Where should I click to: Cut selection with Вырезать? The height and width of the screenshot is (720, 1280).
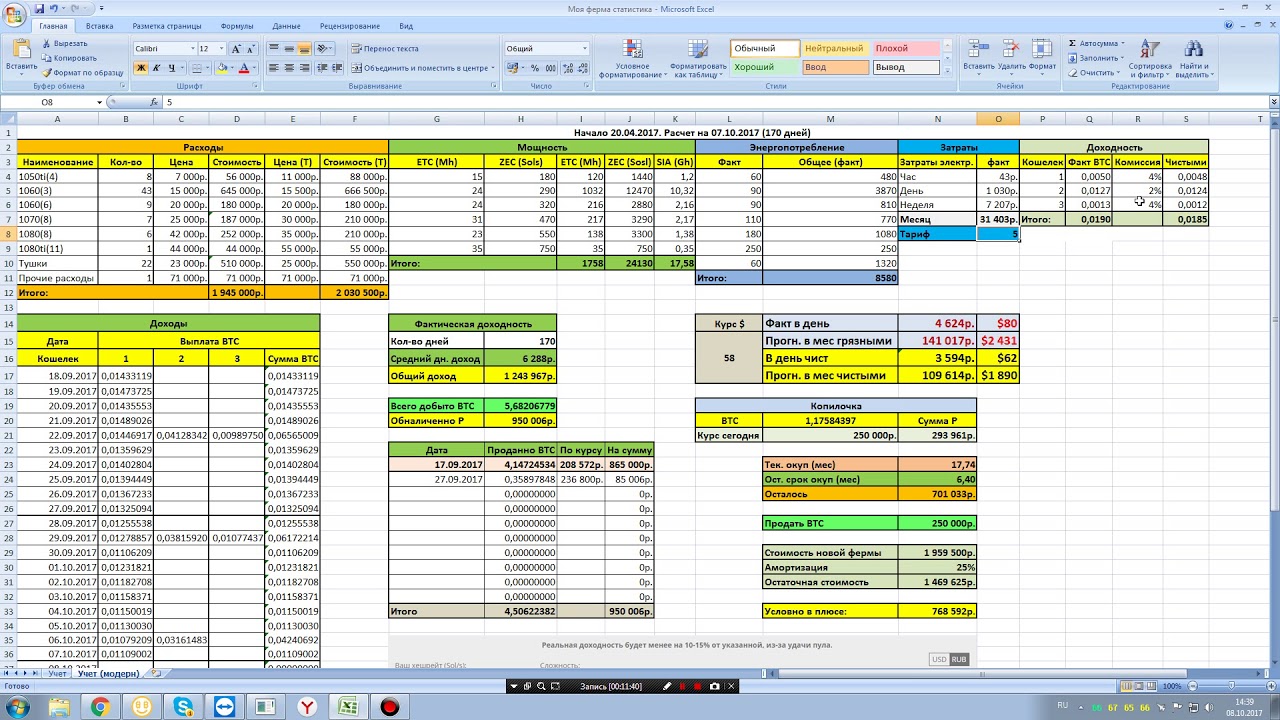pos(65,44)
